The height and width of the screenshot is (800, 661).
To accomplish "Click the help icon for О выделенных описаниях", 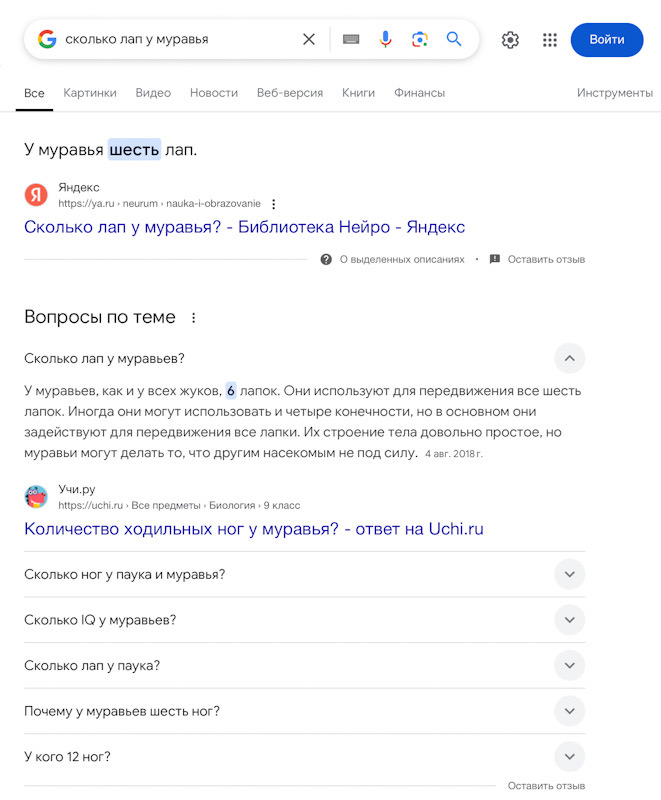I will click(x=326, y=259).
